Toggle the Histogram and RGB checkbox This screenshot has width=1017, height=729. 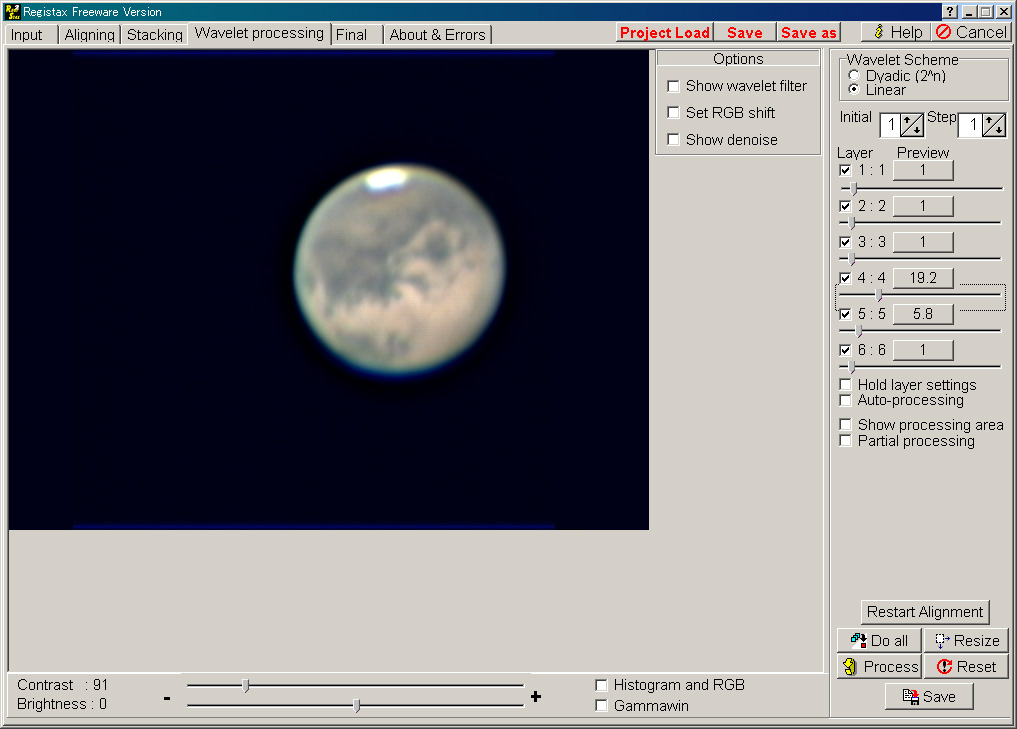pos(601,685)
